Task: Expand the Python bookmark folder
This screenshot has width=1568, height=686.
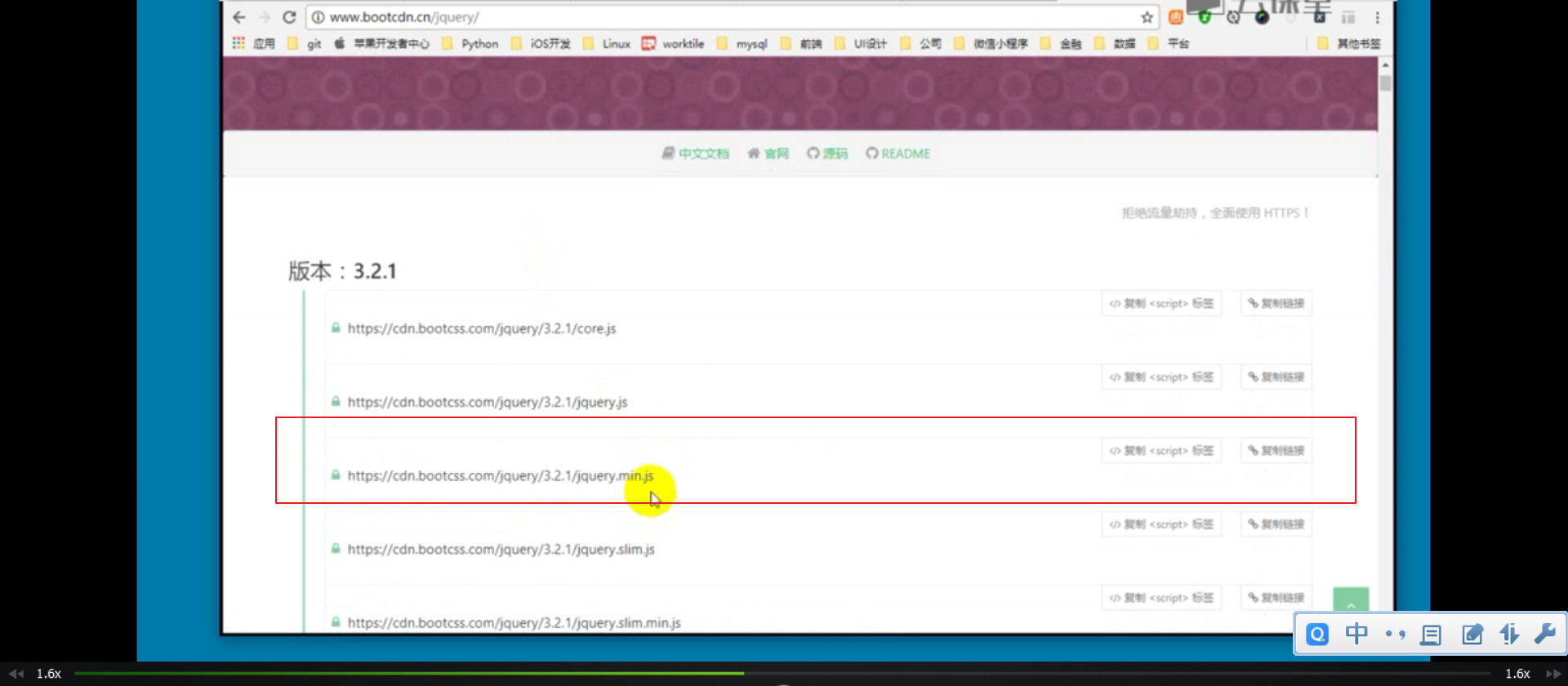Action: pyautogui.click(x=470, y=43)
